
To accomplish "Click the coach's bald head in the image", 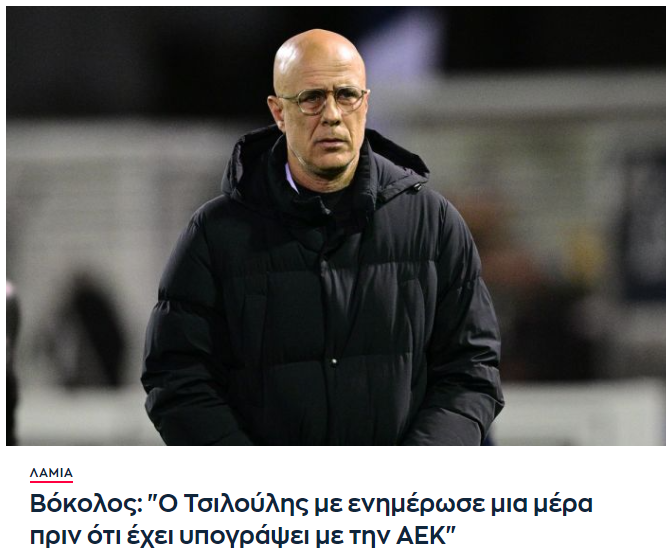I will [319, 58].
